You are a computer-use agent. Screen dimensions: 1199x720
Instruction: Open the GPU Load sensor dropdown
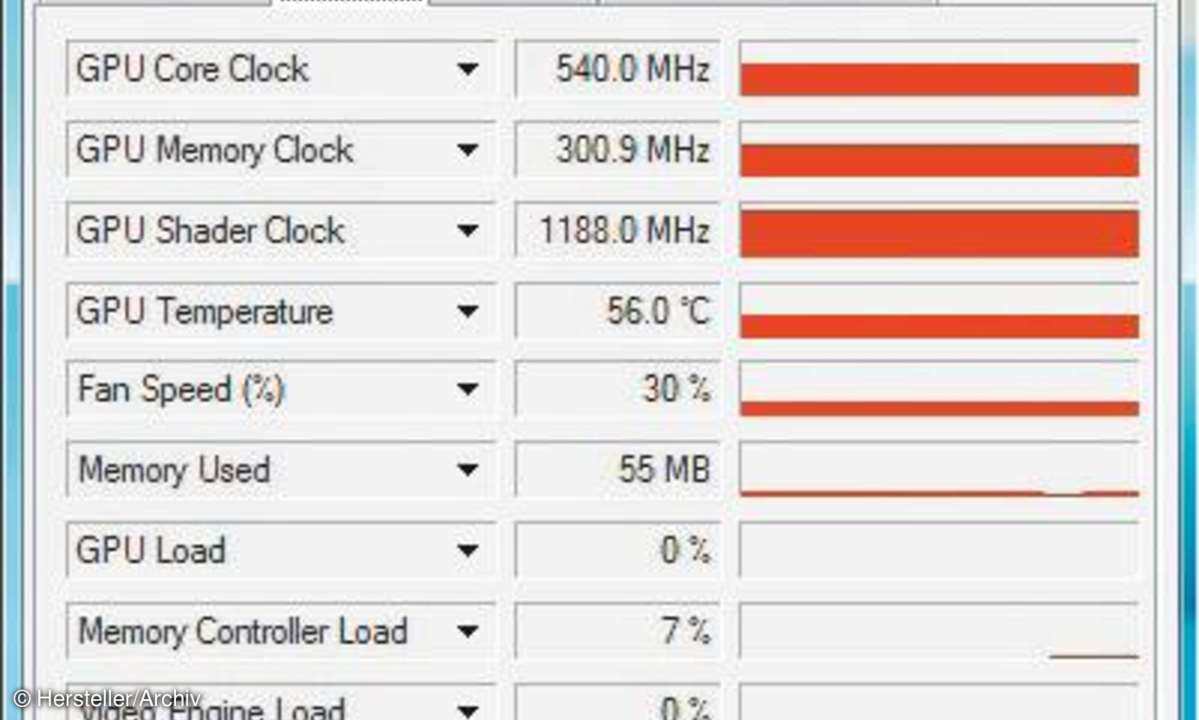467,550
